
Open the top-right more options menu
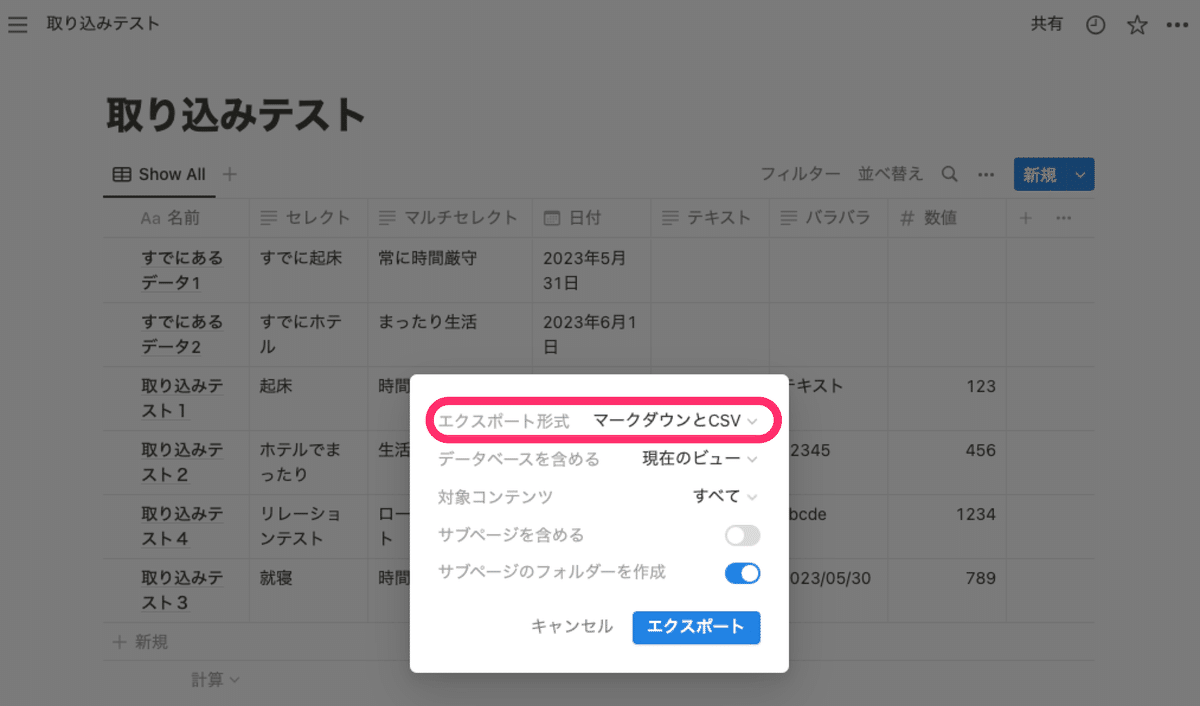(x=1177, y=24)
